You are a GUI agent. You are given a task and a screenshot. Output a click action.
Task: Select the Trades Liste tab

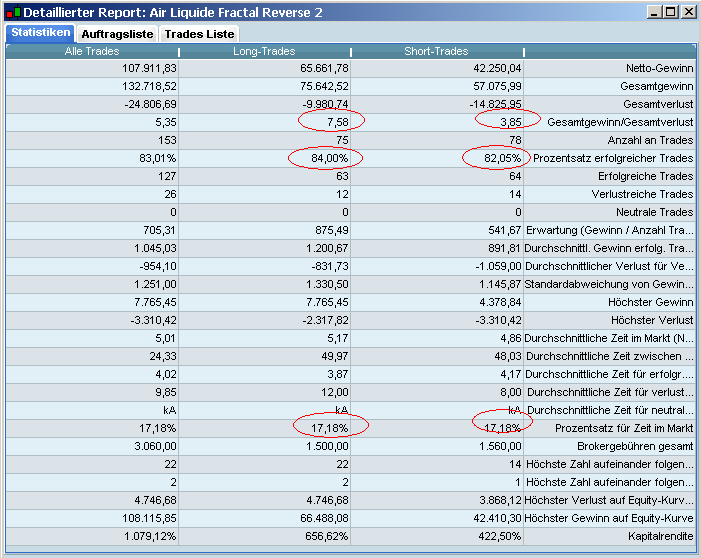pyautogui.click(x=199, y=34)
